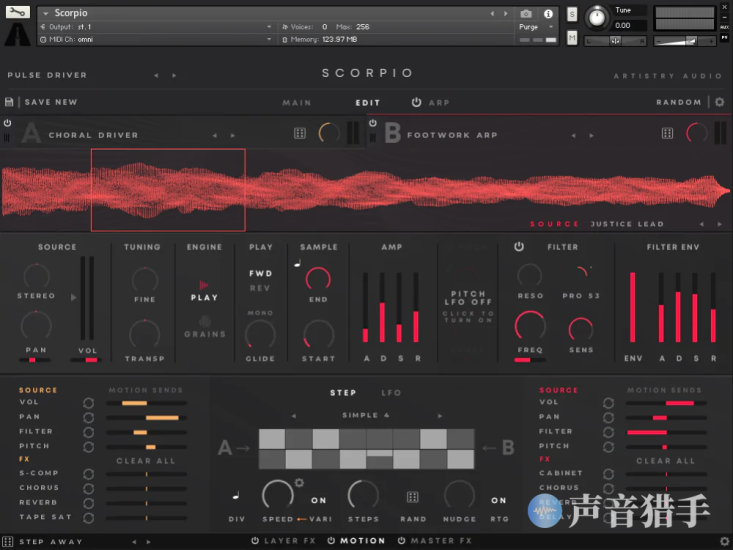
Task: Adjust the filter FREQ knob
Action: pos(530,326)
